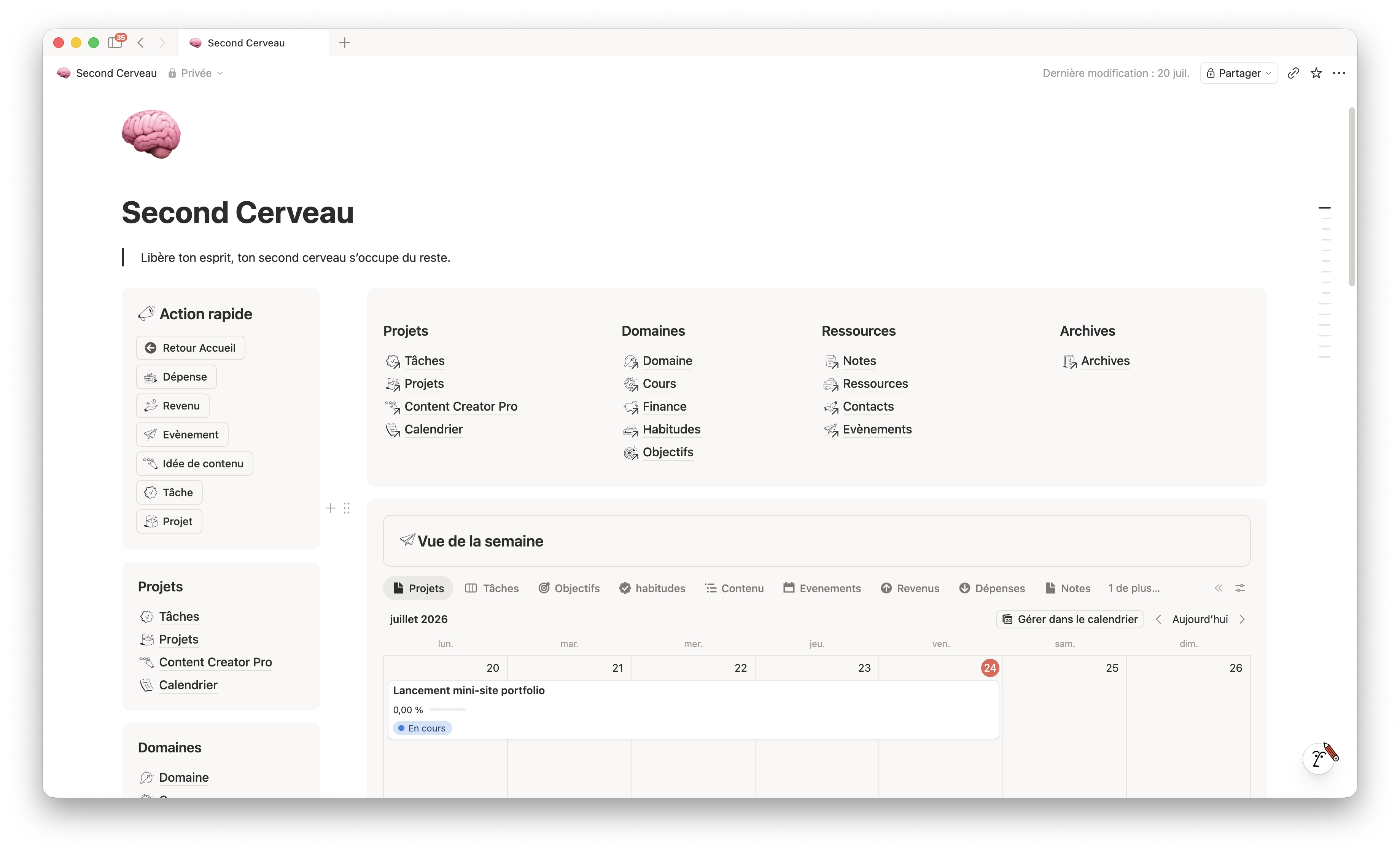Click the plus icon to add block

point(331,508)
